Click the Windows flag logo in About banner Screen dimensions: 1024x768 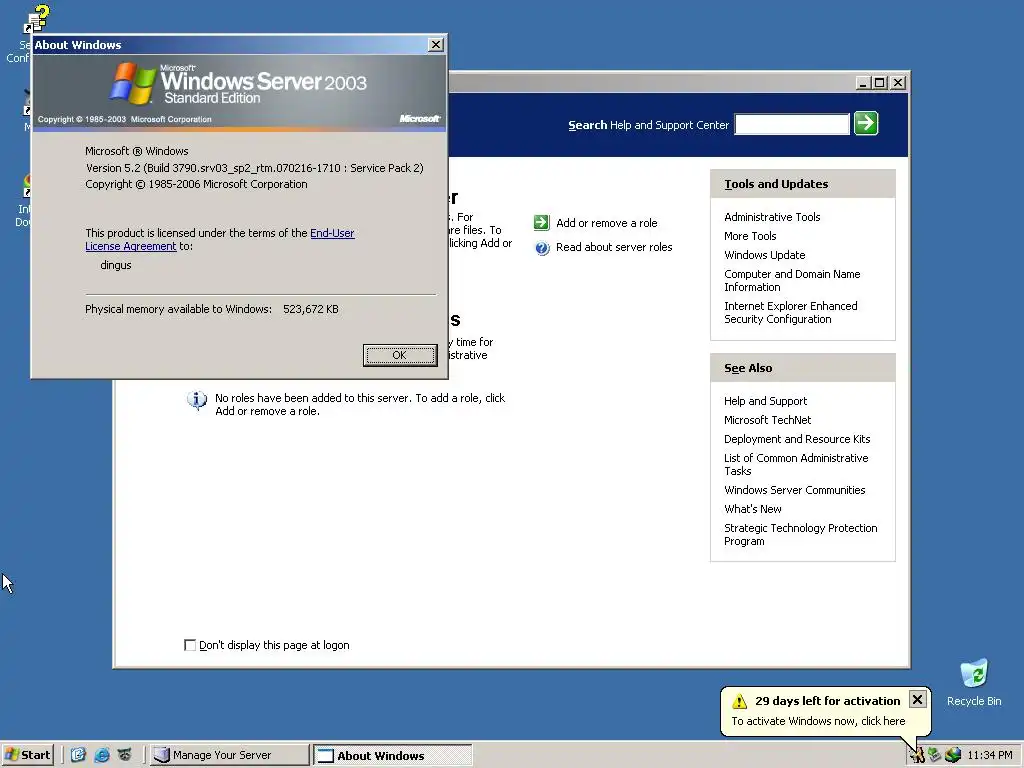[x=133, y=83]
